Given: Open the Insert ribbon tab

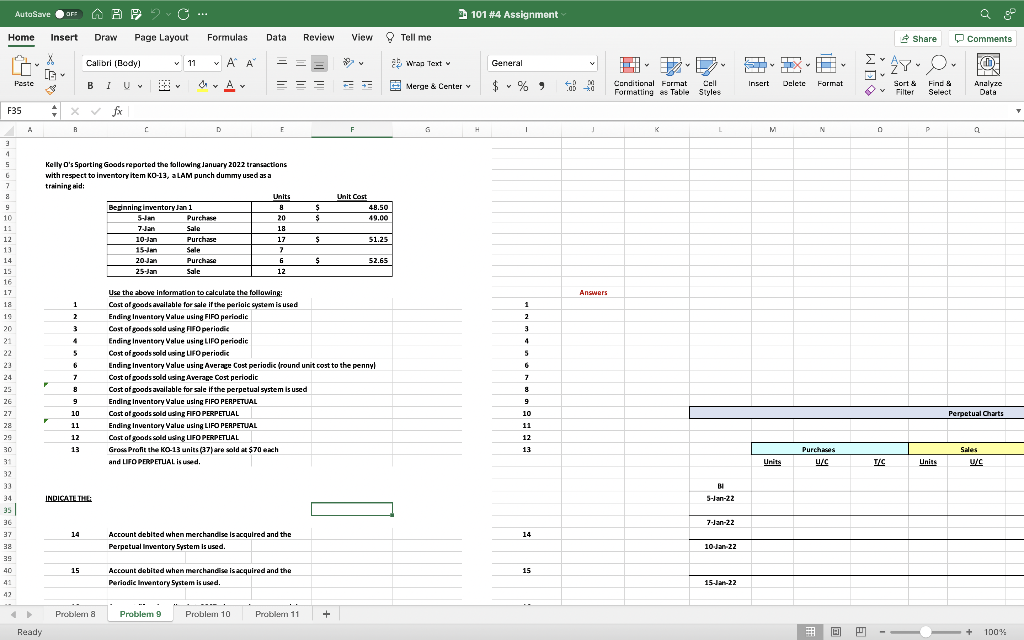Looking at the screenshot, I should (64, 38).
